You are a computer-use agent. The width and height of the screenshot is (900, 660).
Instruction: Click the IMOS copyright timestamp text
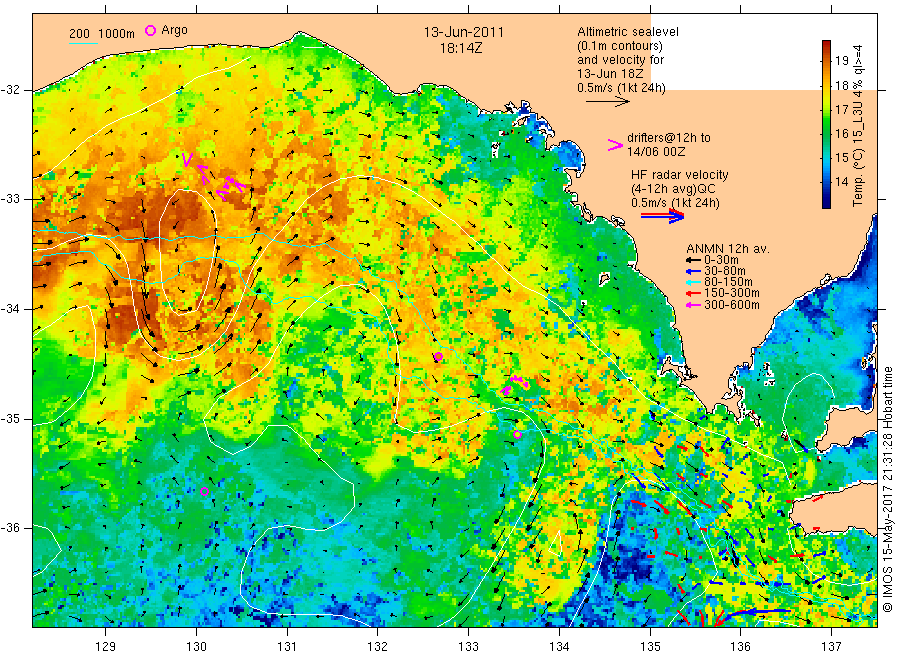pos(888,489)
